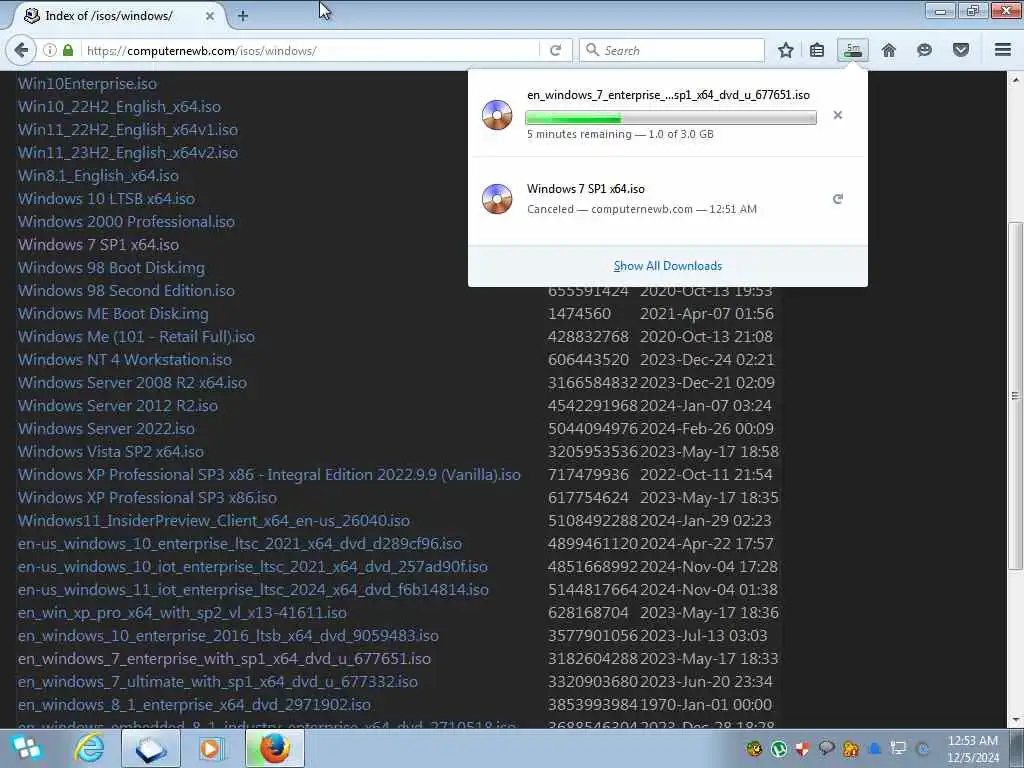This screenshot has height=768, width=1024.
Task: Launch Internet Explorer from the taskbar
Action: 89,748
